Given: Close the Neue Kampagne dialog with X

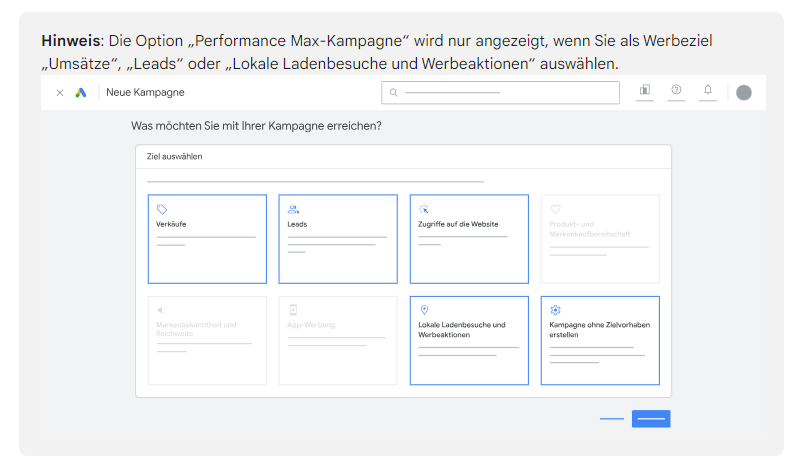Looking at the screenshot, I should coord(60,93).
